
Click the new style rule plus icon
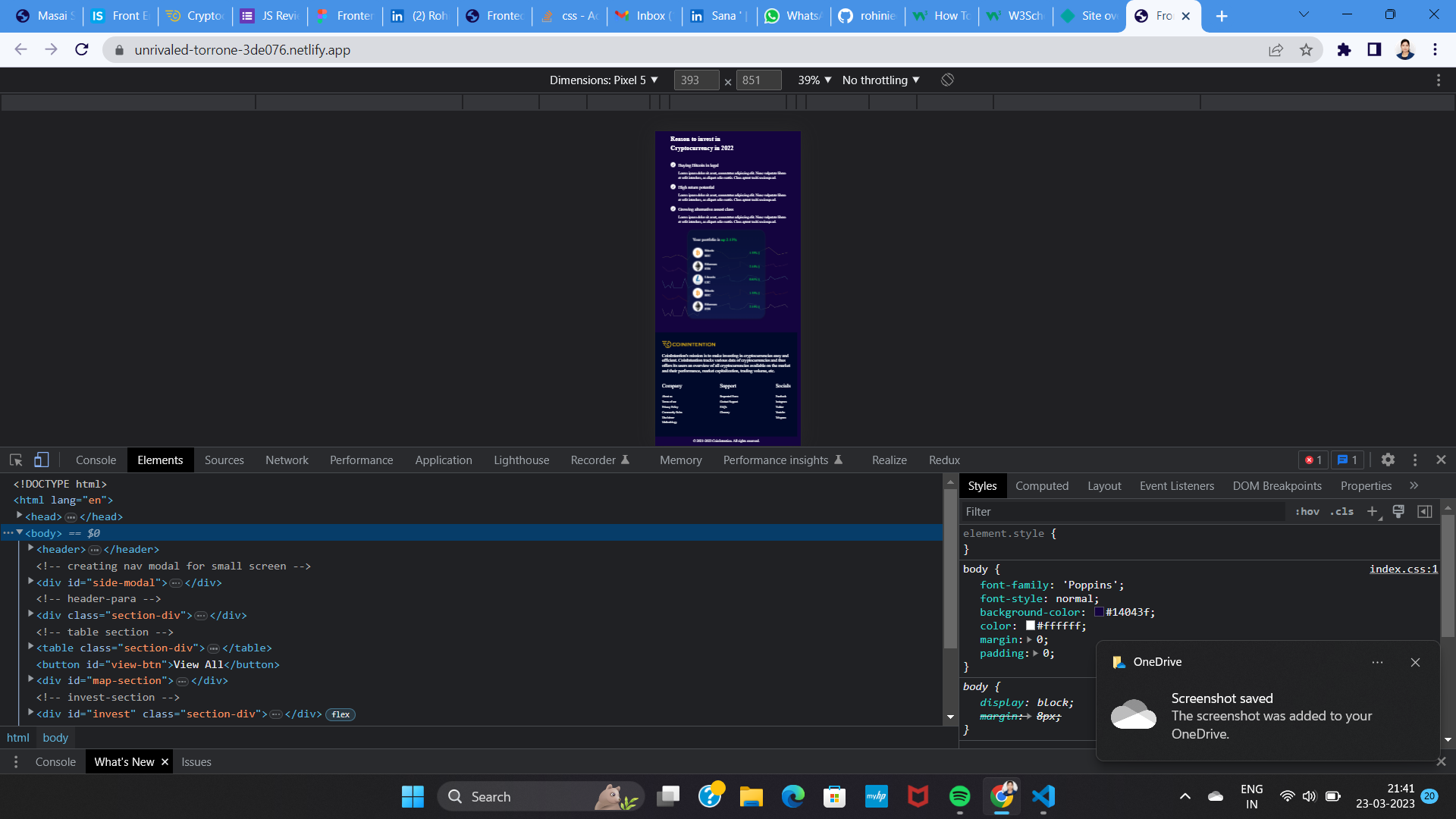pyautogui.click(x=1372, y=512)
